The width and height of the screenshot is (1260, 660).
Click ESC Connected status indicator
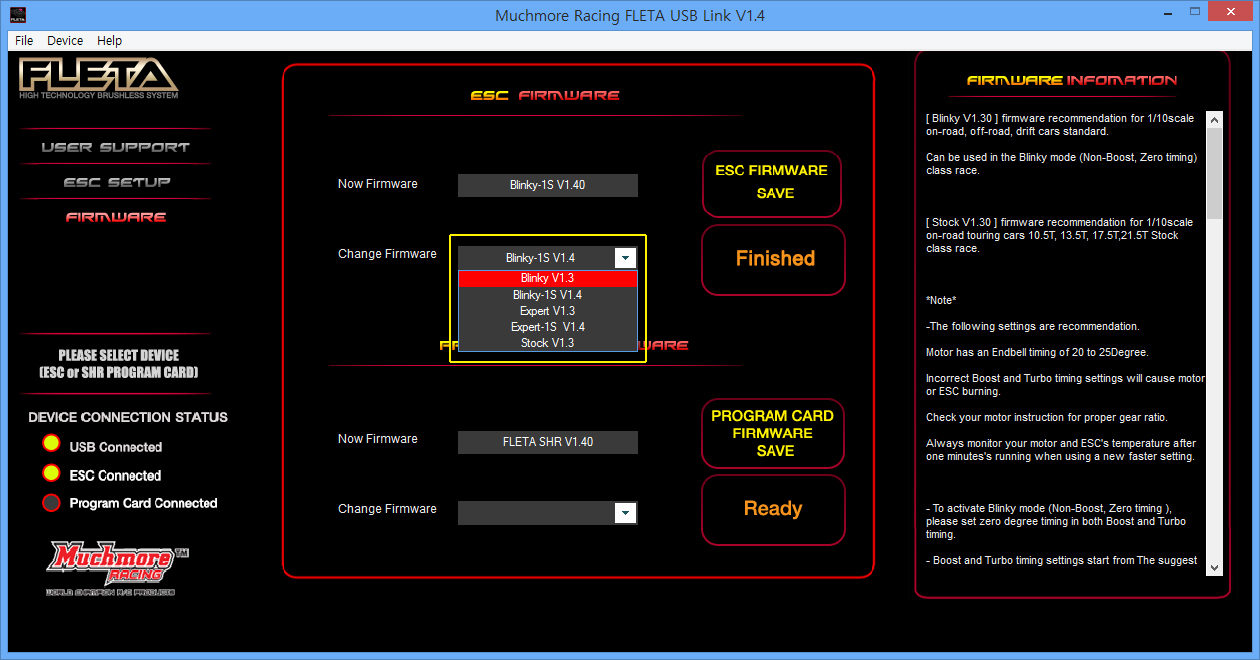(x=51, y=474)
